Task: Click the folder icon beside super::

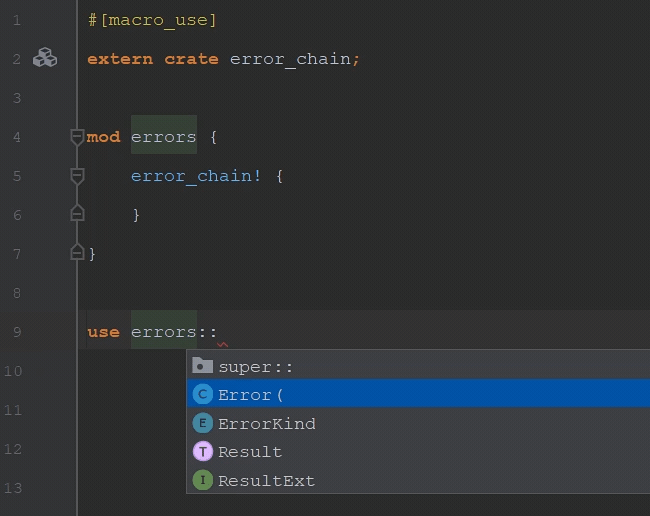Action: pos(202,366)
